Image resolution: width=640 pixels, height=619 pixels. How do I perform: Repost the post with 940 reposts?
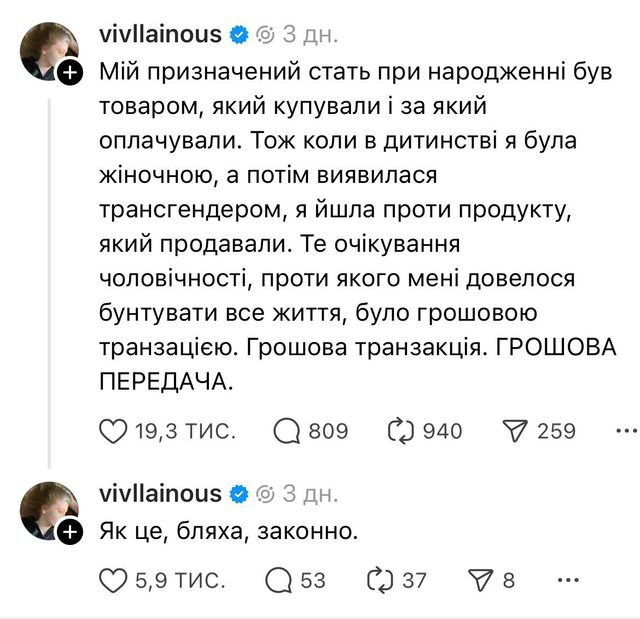click(400, 431)
